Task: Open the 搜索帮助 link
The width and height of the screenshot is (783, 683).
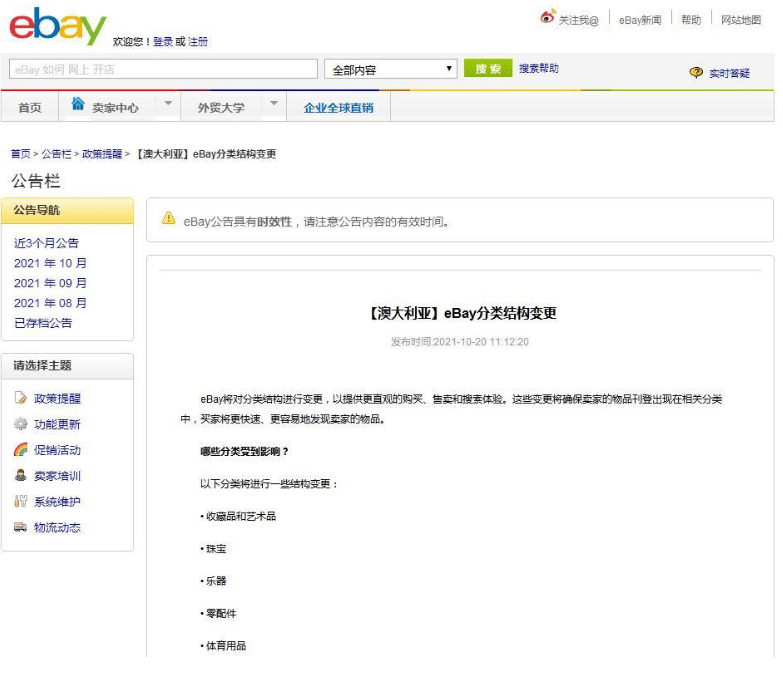Action: (x=538, y=68)
